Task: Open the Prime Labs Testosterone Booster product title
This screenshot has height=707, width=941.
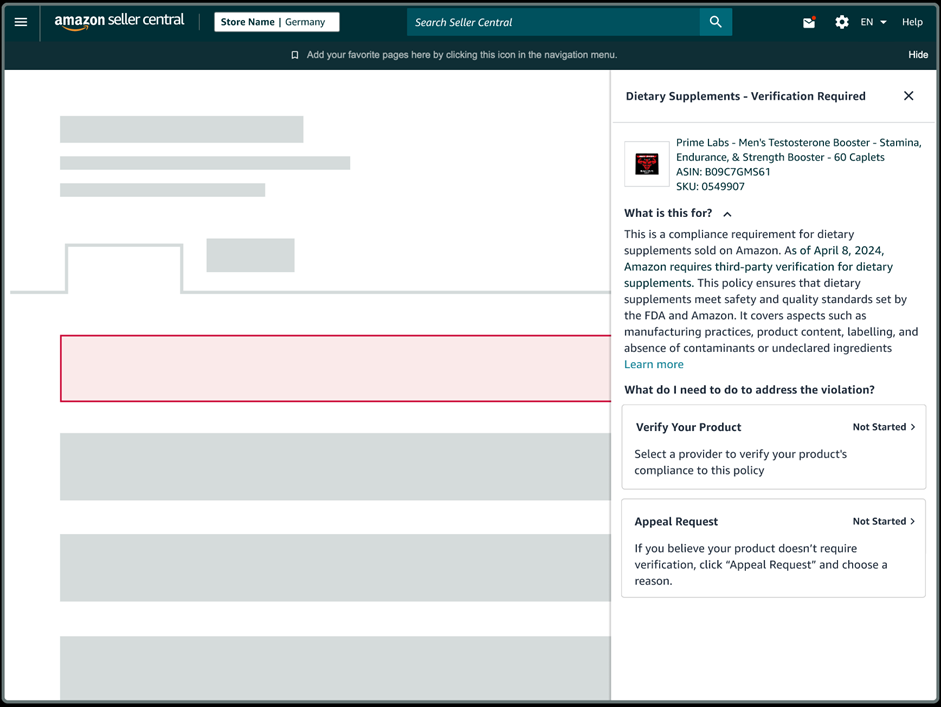Action: pyautogui.click(x=798, y=149)
